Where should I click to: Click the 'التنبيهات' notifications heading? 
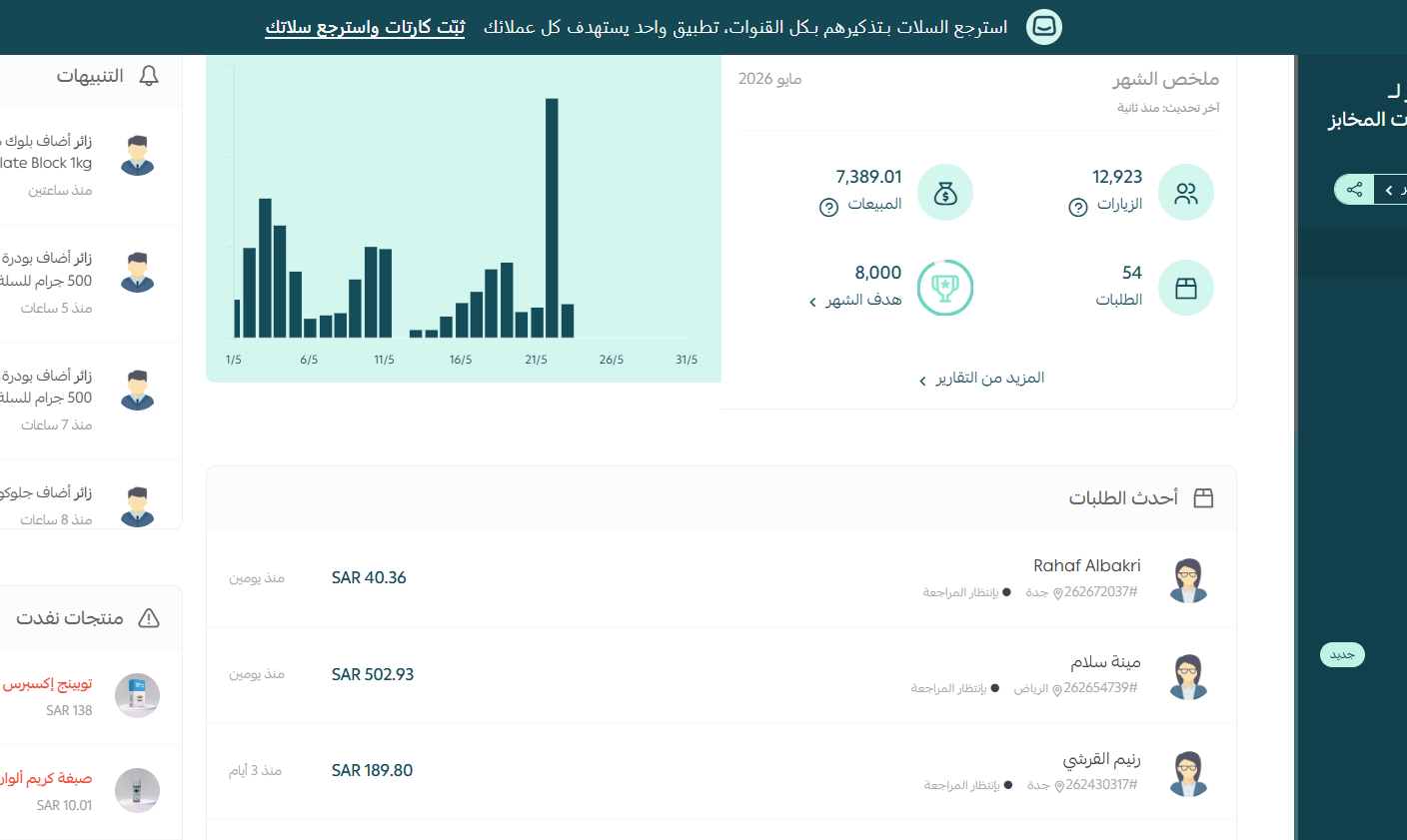pos(90,76)
